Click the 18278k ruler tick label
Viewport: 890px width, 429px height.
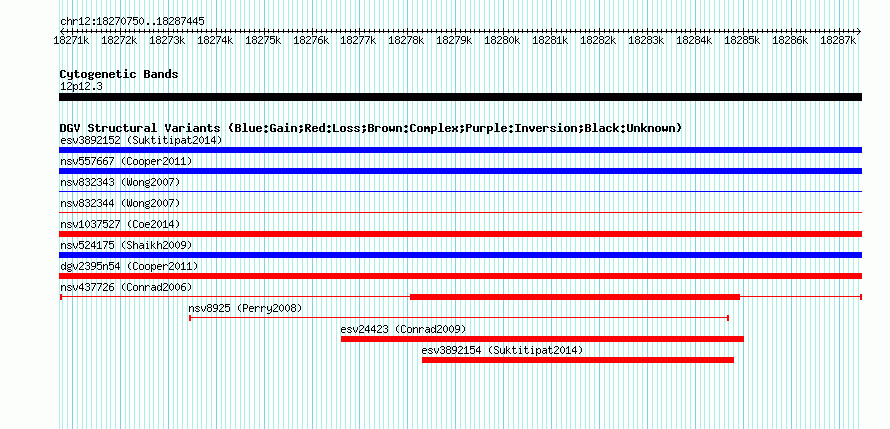(406, 41)
